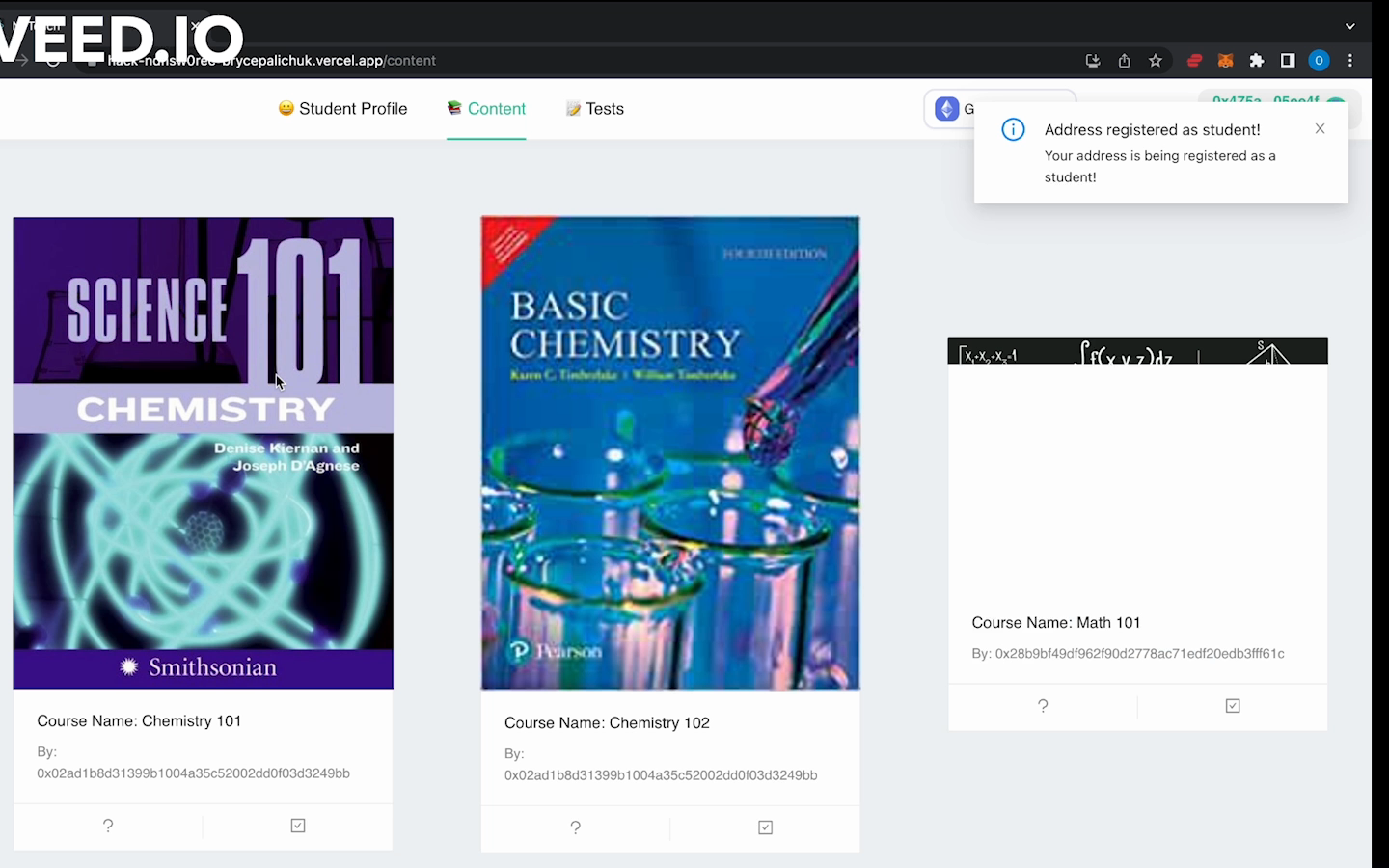Open the MetaMask fox extension
1389x868 pixels.
click(1225, 61)
